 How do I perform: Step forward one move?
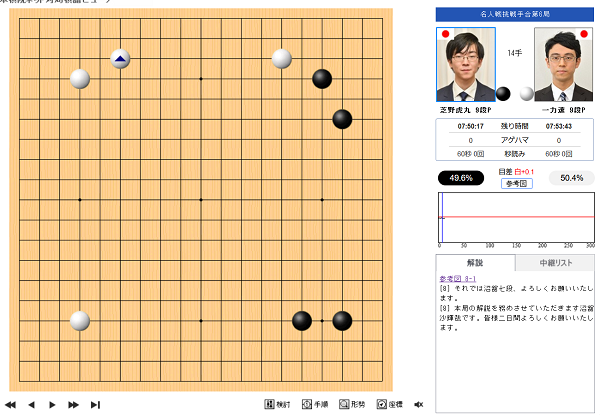pyautogui.click(x=52, y=404)
